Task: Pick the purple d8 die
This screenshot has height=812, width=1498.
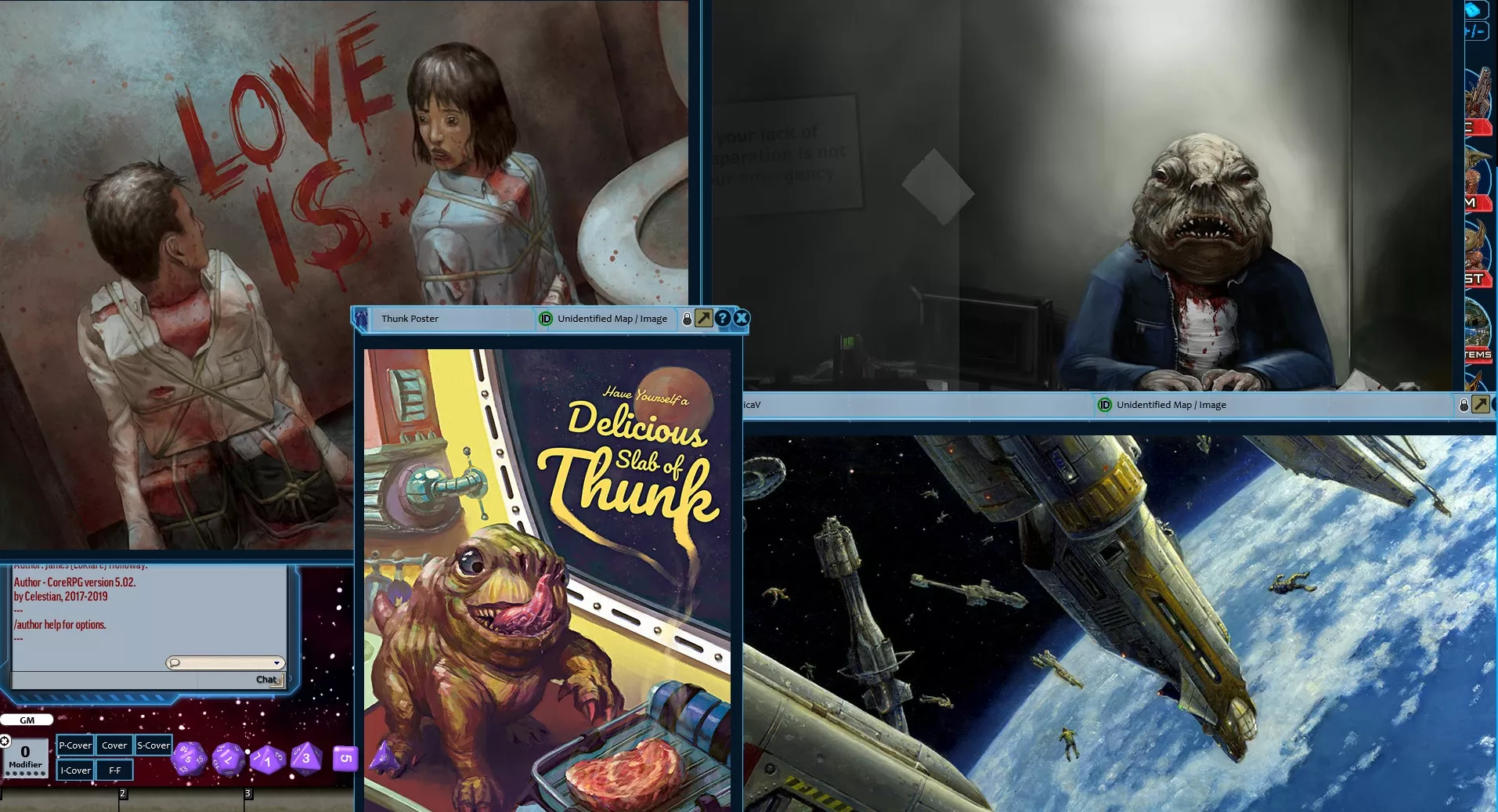Action: click(x=306, y=758)
